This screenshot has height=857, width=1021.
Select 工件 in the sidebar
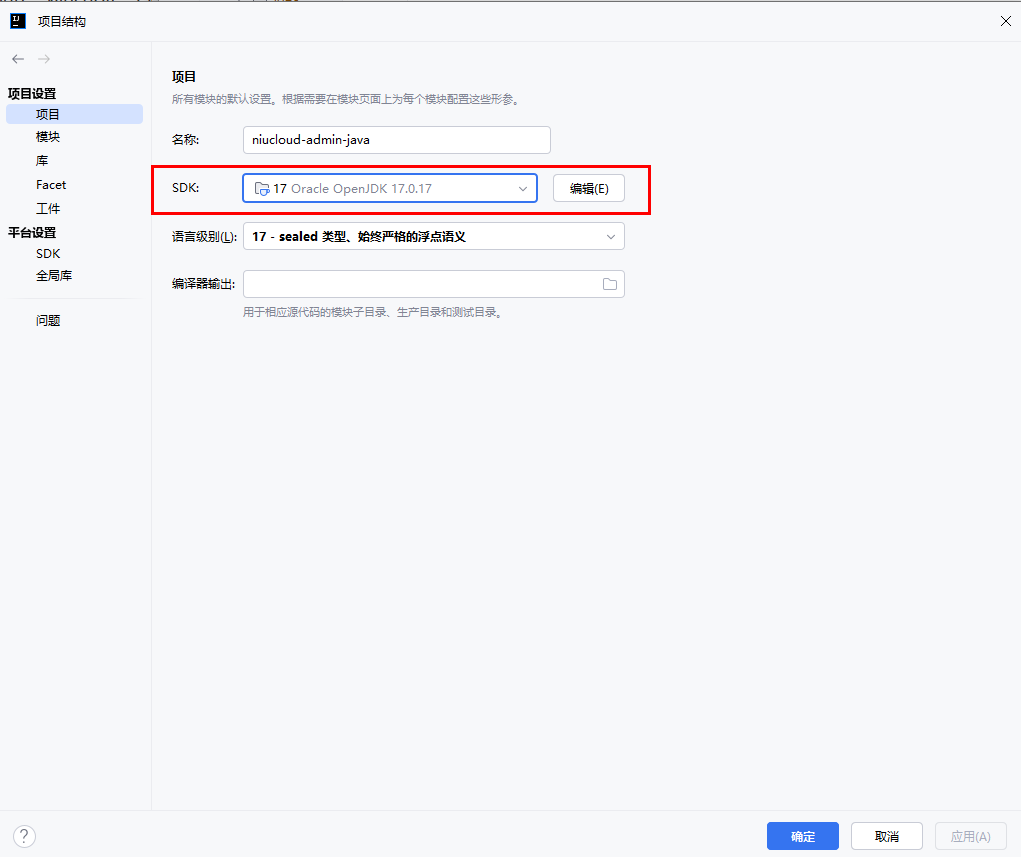(x=48, y=209)
